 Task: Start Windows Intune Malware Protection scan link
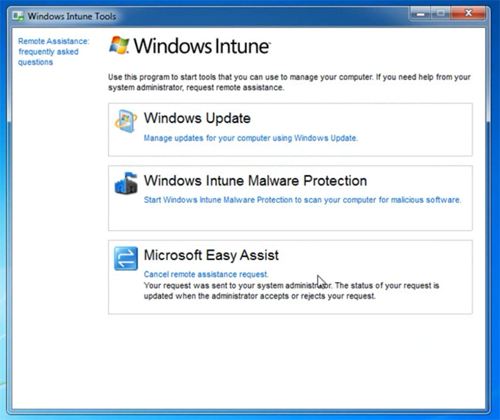(302, 200)
